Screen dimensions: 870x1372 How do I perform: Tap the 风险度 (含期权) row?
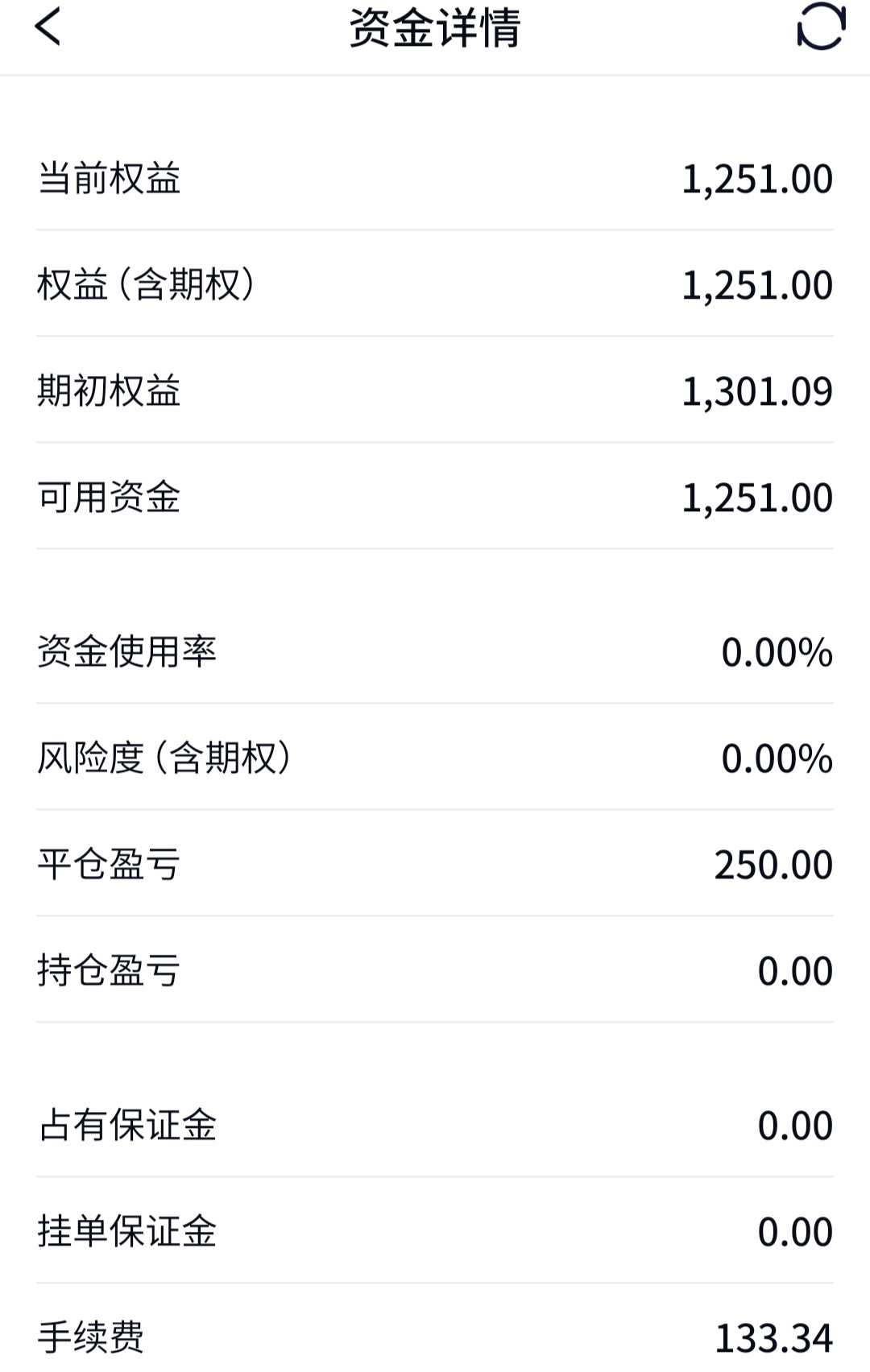tap(435, 757)
